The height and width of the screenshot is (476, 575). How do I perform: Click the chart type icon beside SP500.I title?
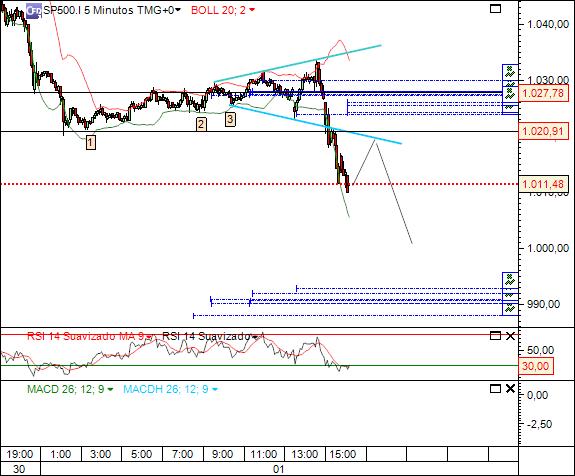[34, 10]
